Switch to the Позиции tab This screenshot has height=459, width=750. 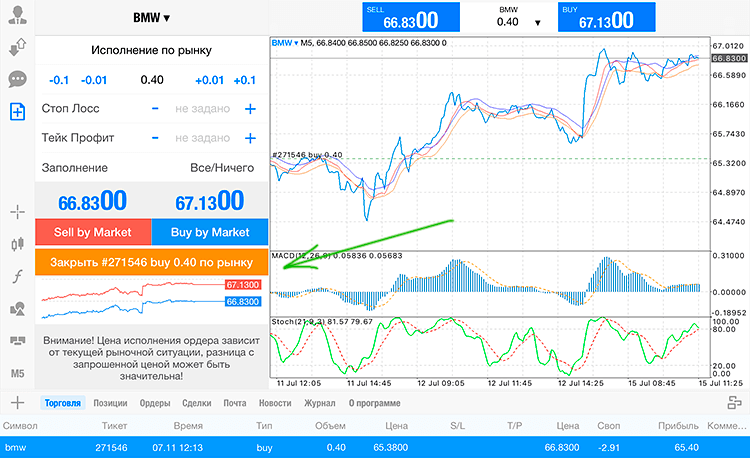click(110, 403)
